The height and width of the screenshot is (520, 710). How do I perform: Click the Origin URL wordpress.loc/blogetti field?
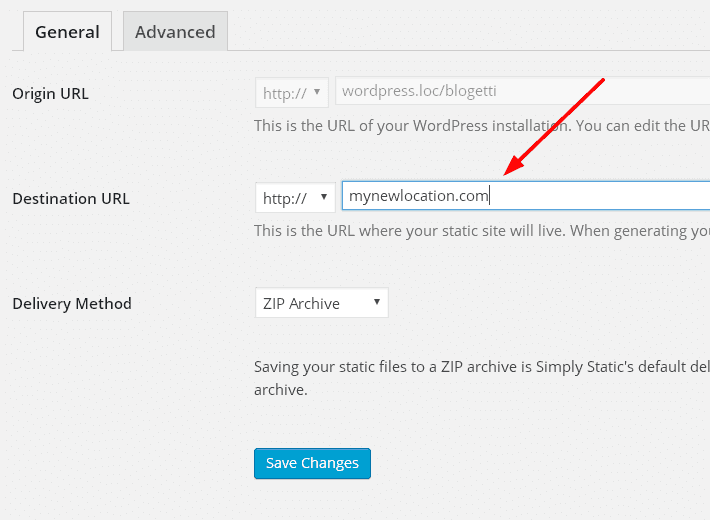point(520,92)
